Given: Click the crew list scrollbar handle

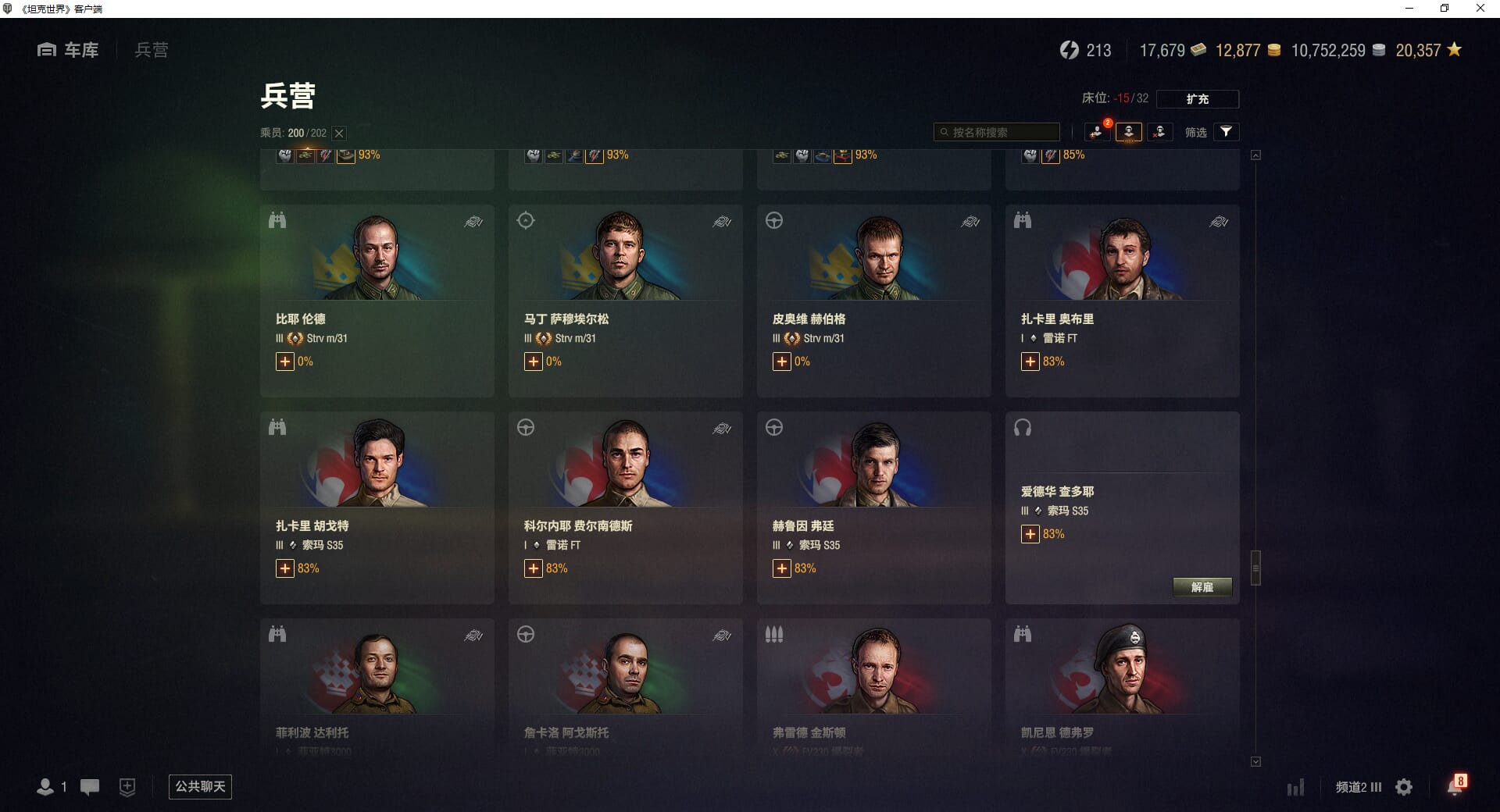Looking at the screenshot, I should pos(1255,568).
